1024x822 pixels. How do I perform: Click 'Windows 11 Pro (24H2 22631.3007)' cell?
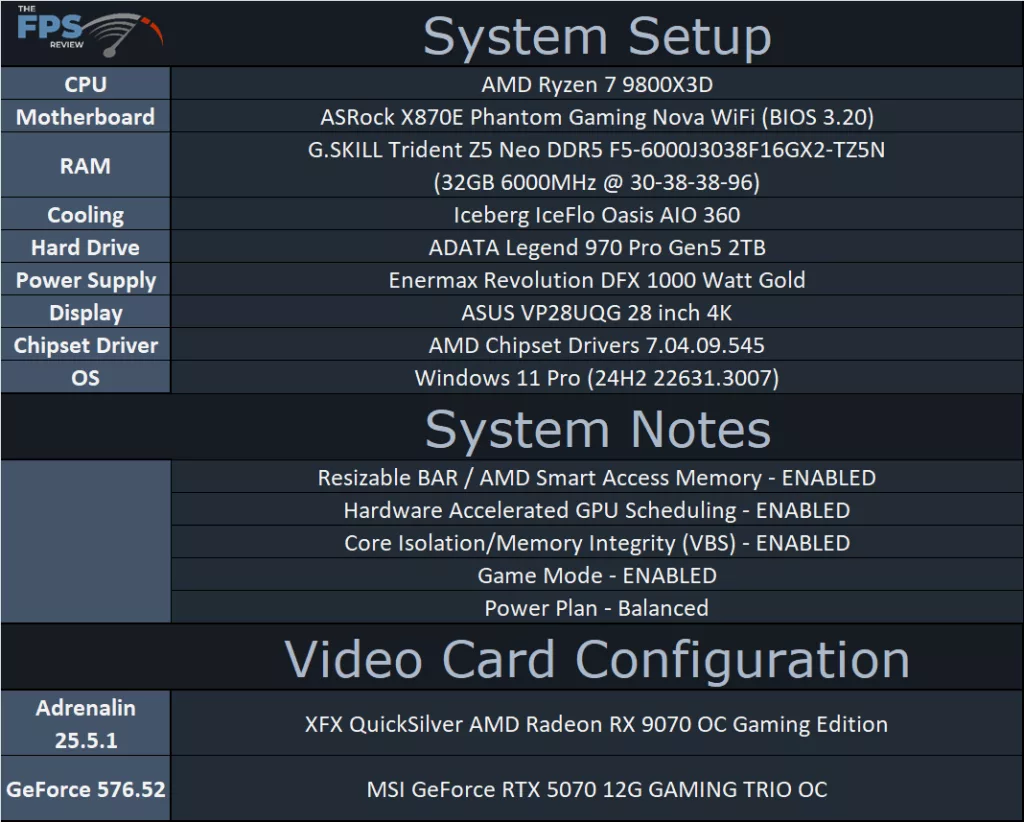pos(597,377)
